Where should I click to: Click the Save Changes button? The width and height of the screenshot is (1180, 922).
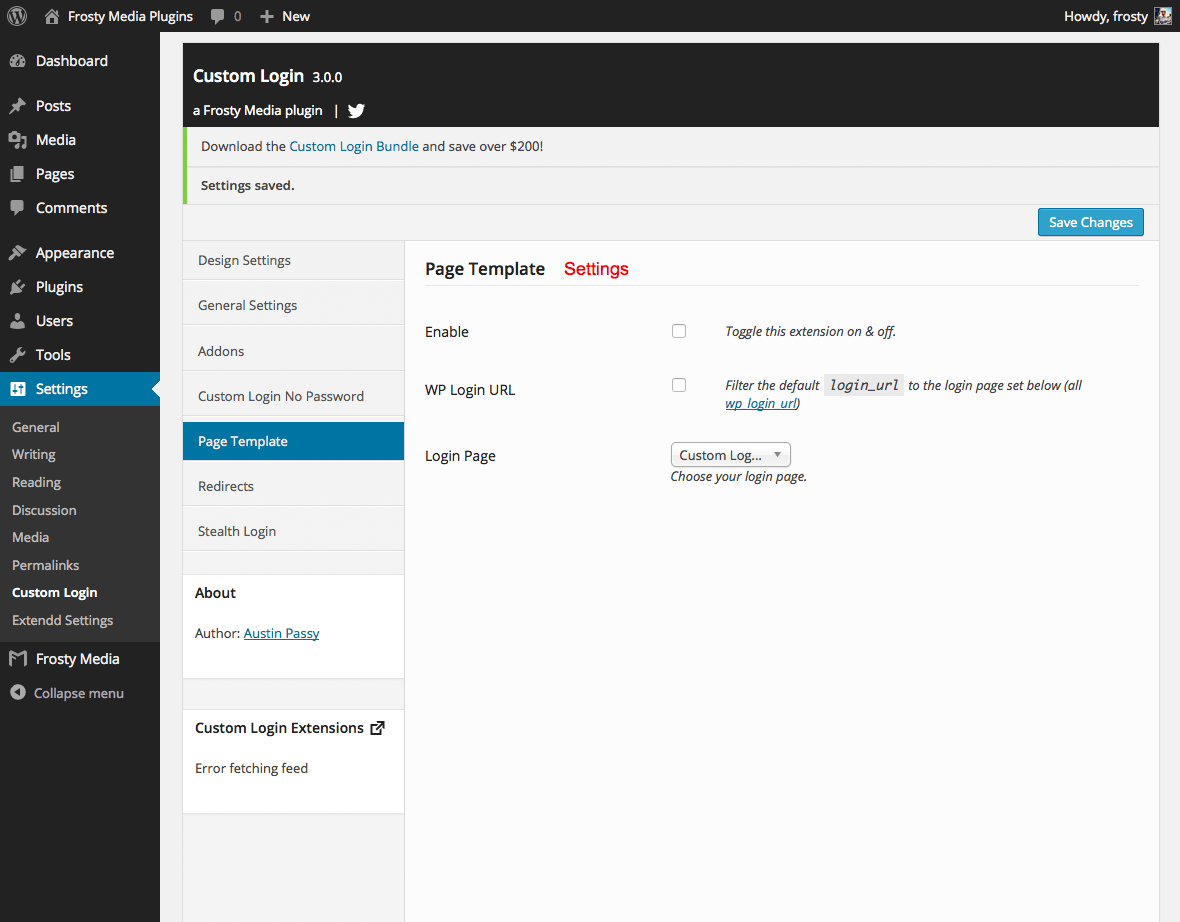(1090, 222)
